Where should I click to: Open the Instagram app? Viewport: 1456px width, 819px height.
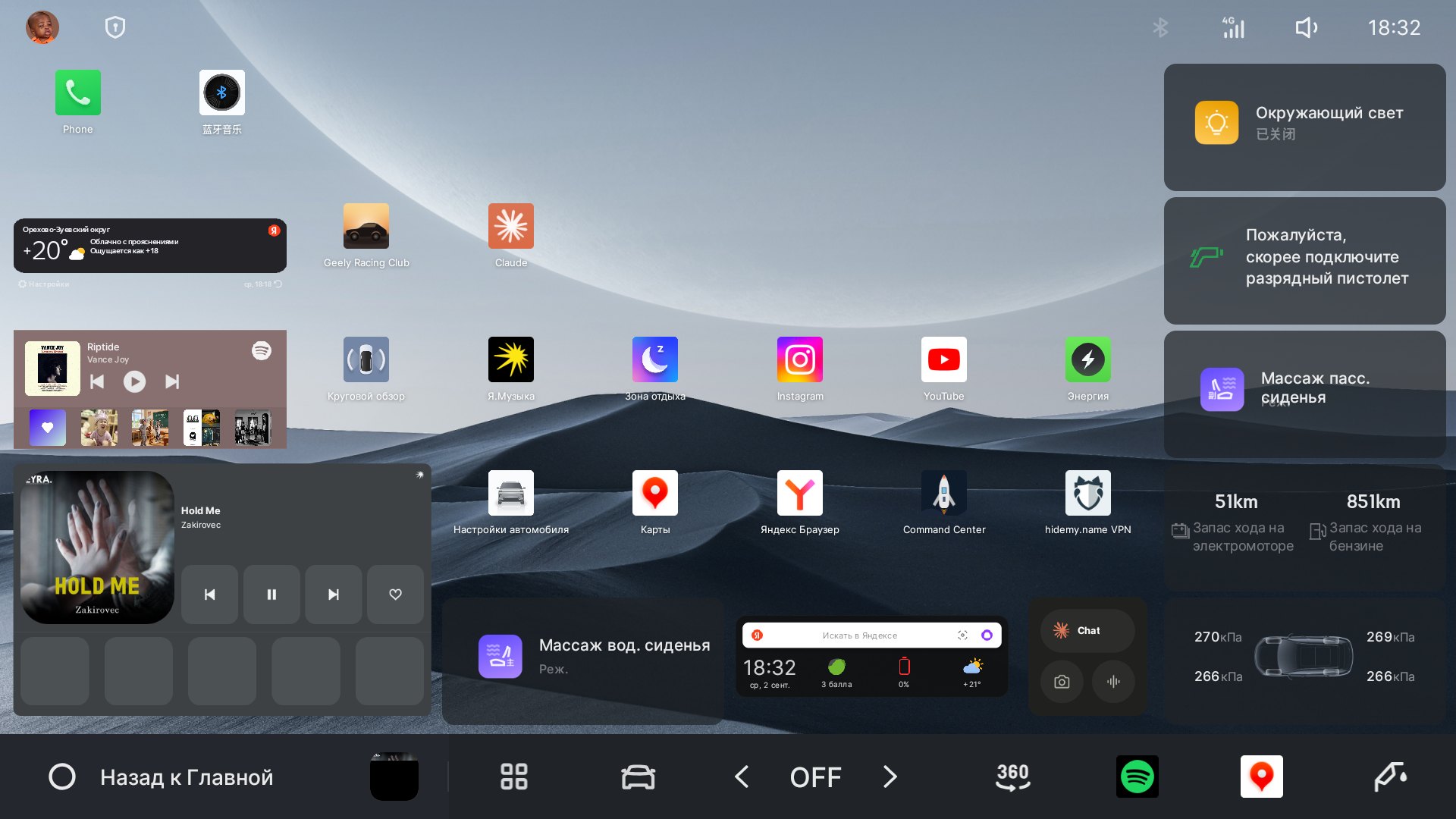coord(800,359)
